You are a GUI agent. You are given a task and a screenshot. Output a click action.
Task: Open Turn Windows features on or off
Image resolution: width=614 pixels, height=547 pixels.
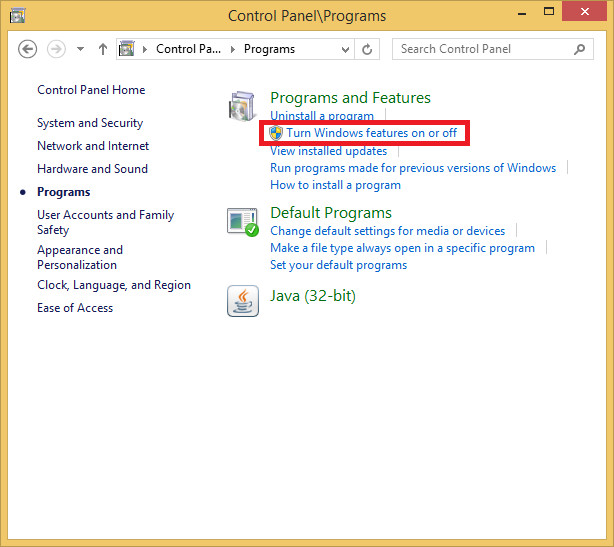(371, 133)
